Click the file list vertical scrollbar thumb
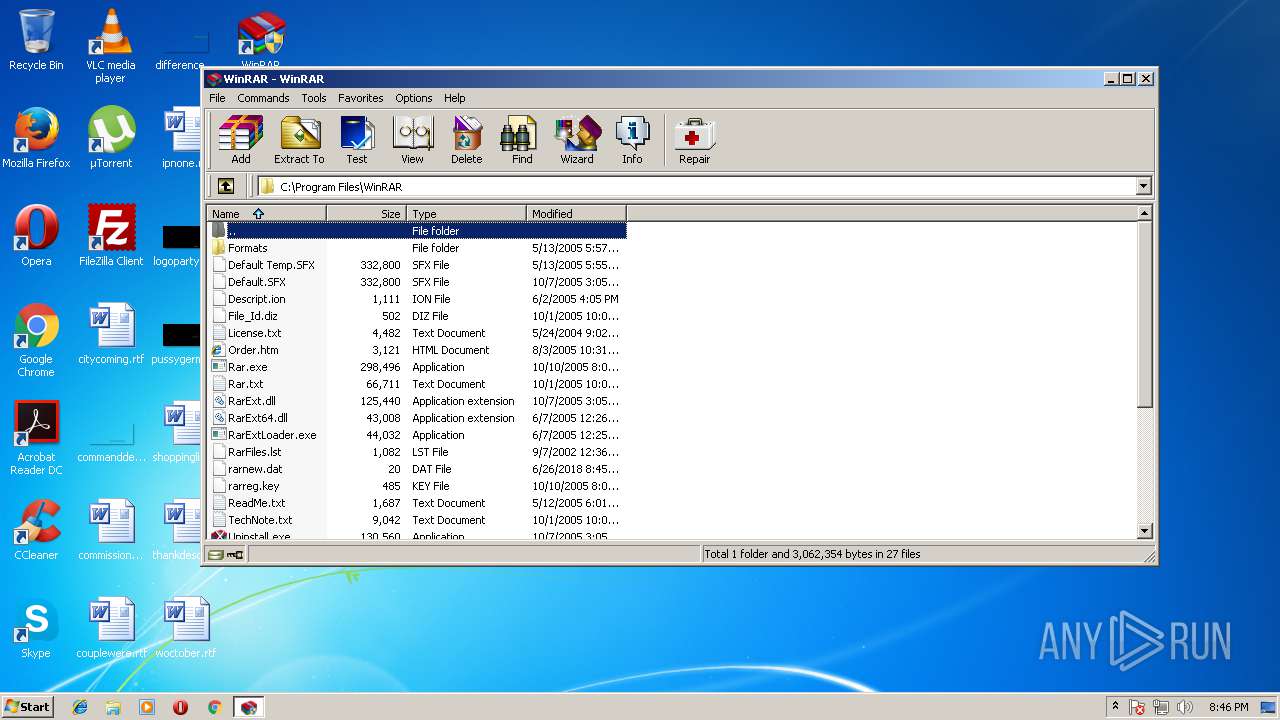This screenshot has width=1280, height=720. click(1144, 314)
